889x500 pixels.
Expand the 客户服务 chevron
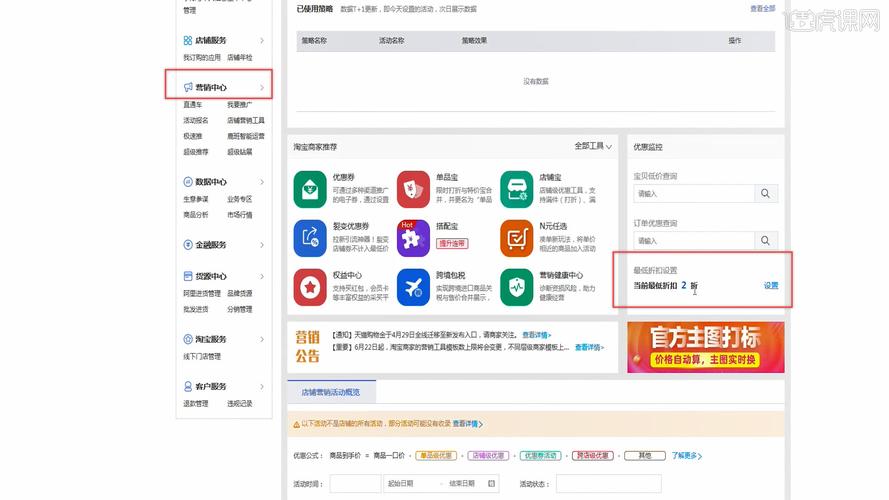[262, 386]
